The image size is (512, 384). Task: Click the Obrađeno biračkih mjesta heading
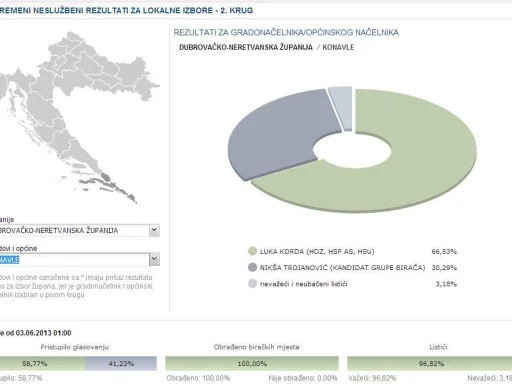tap(256, 347)
